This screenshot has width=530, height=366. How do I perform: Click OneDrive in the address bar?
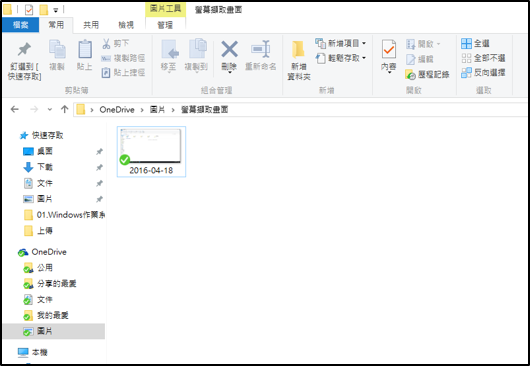coord(117,109)
